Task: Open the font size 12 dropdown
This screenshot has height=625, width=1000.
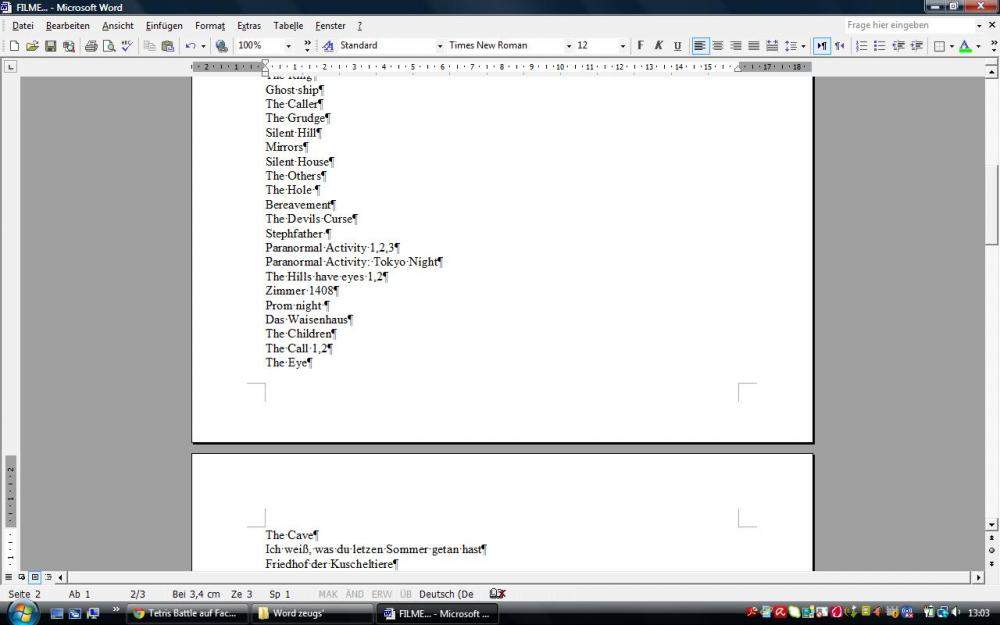Action: (x=622, y=46)
